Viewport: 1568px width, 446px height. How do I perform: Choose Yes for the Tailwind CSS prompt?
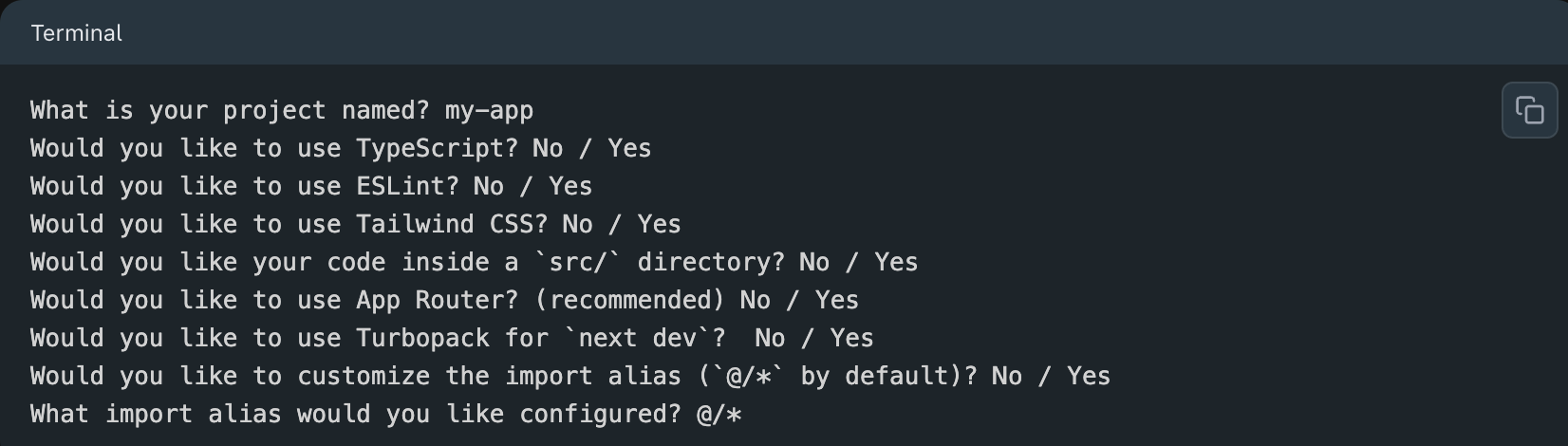pos(659,224)
